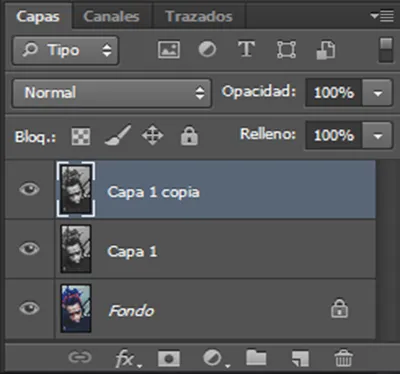This screenshot has height=374, width=400.
Task: Hide the Capa 1 layer
Action: (x=29, y=249)
